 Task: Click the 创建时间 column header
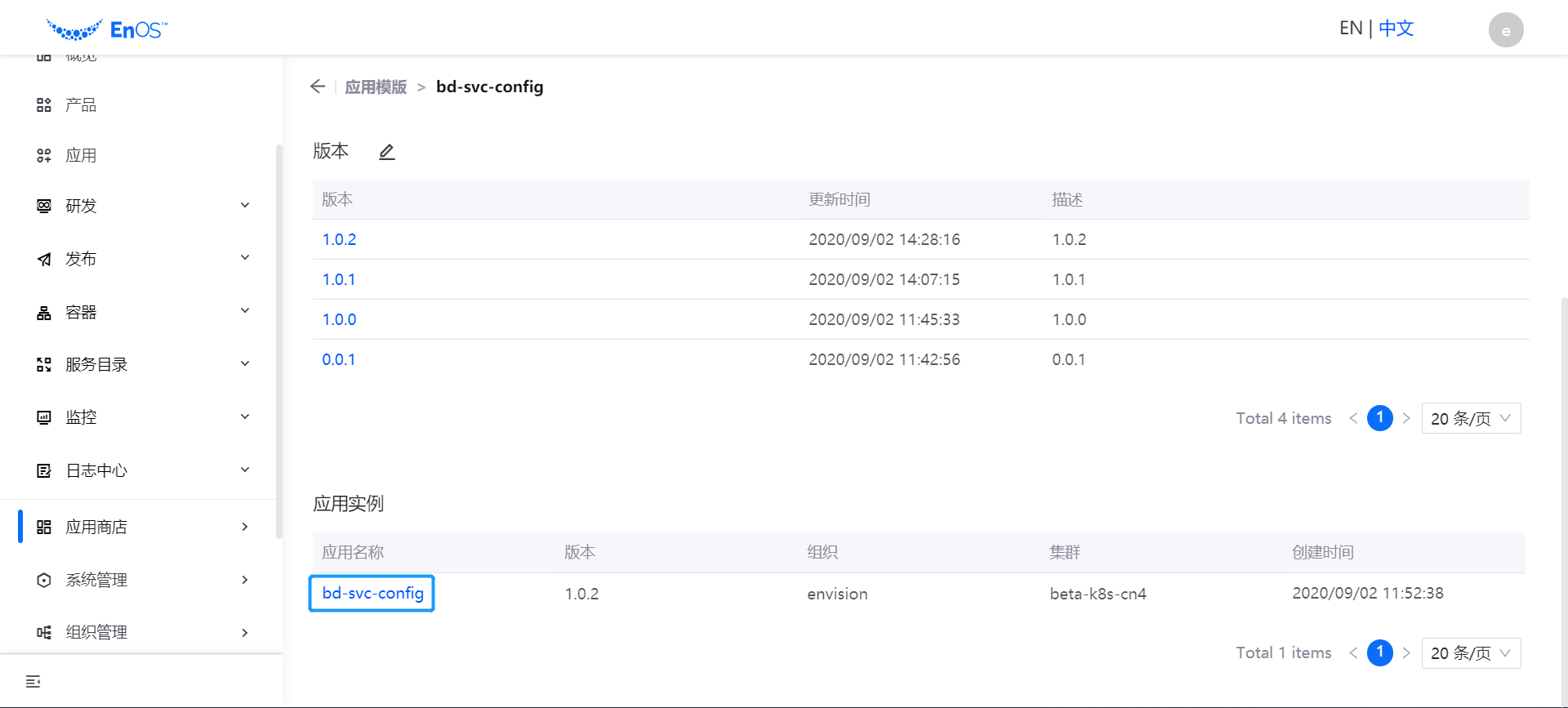[x=1323, y=552]
